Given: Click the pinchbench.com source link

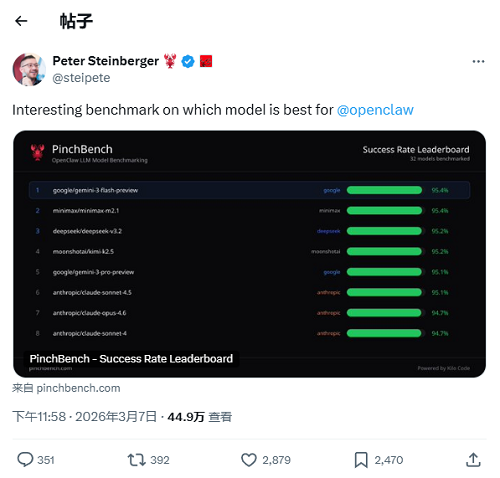Looking at the screenshot, I should (x=78, y=388).
